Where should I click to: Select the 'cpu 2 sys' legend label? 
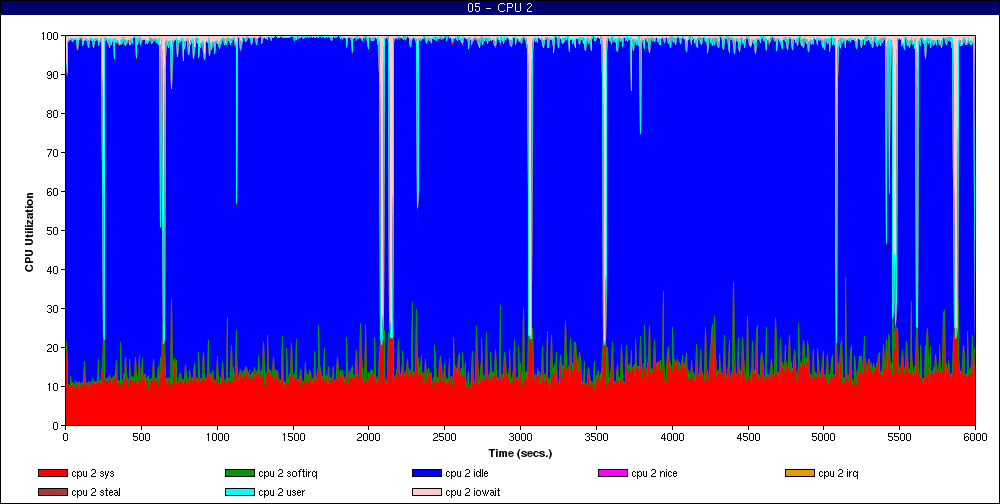pyautogui.click(x=93, y=473)
